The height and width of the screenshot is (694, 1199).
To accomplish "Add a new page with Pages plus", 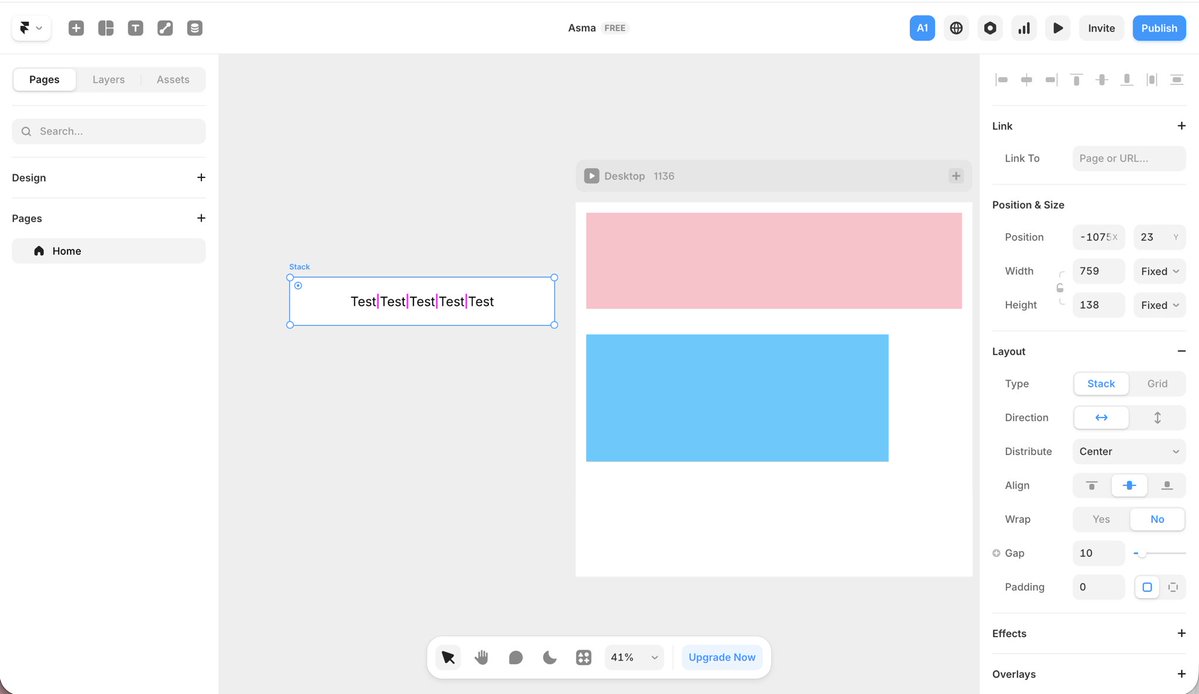I will (201, 218).
